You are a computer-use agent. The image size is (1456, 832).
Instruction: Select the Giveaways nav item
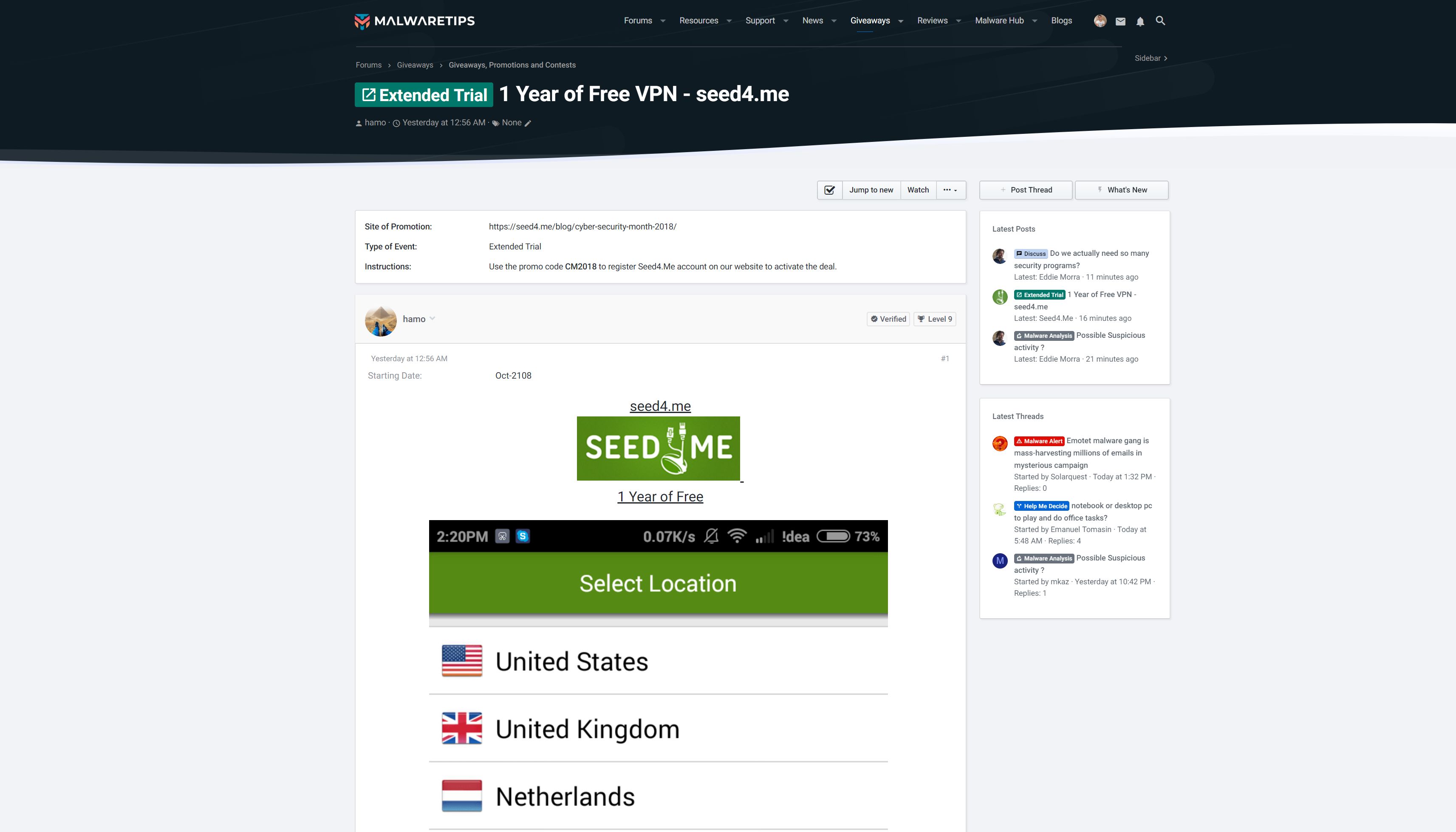(870, 20)
